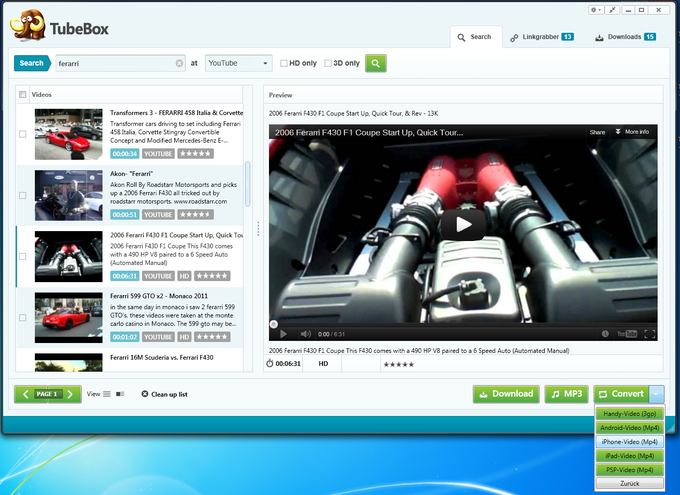Screen dimensions: 680x495
Task: Check the 2006 Ferrari F430 video
Action: [23, 256]
